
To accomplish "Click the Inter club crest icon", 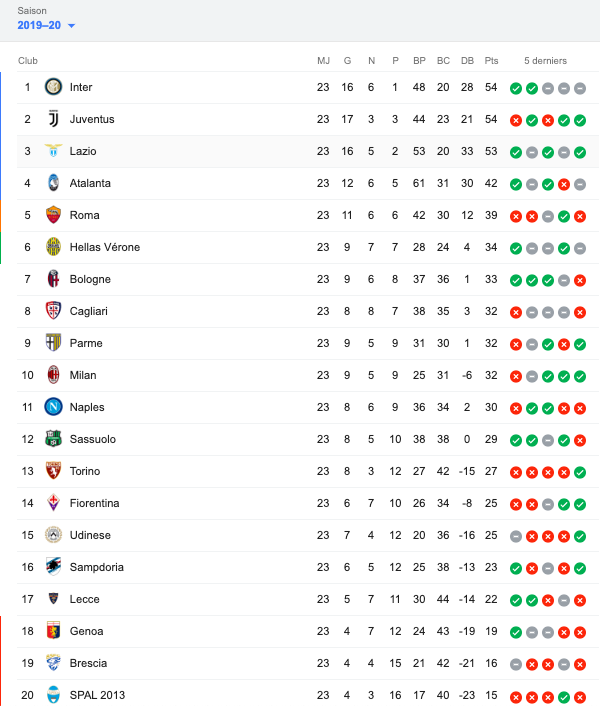I will pos(53,86).
